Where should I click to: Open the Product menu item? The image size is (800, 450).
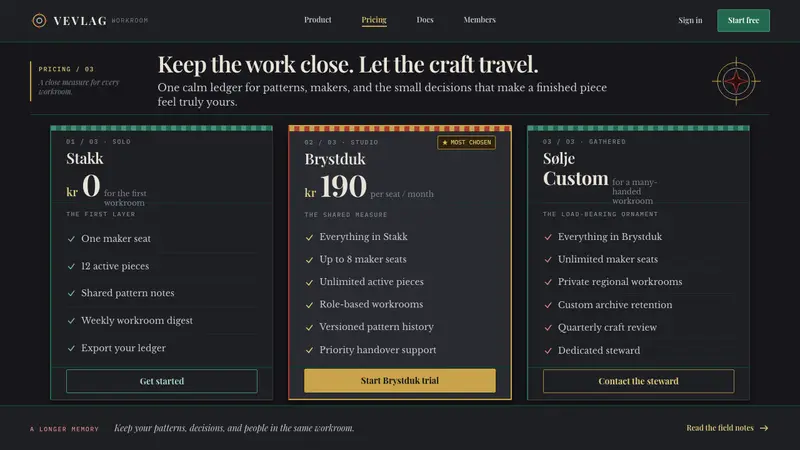(x=317, y=20)
